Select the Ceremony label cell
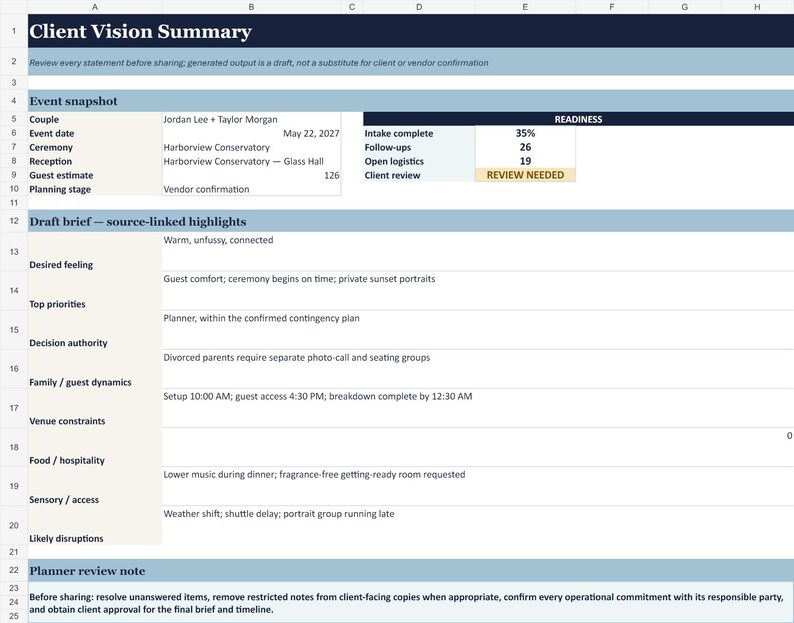The height and width of the screenshot is (623, 794). (x=95, y=147)
